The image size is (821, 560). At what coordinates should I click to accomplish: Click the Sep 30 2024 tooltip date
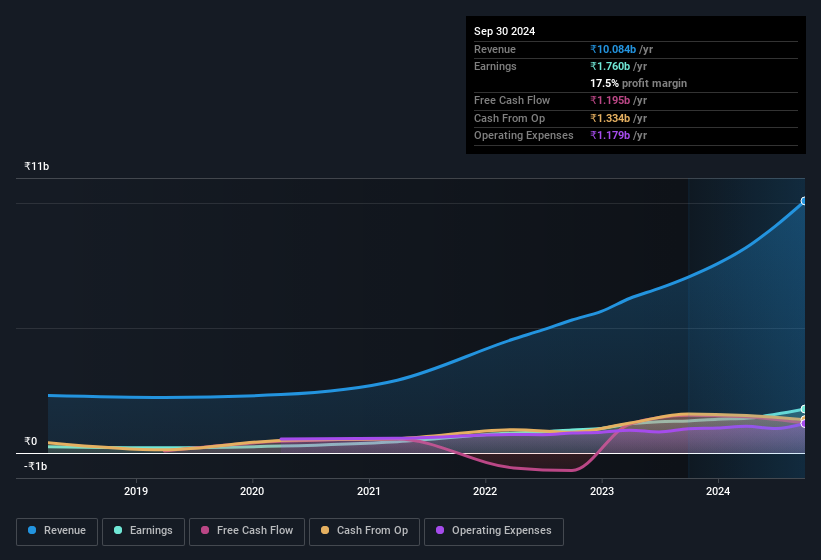(x=504, y=31)
